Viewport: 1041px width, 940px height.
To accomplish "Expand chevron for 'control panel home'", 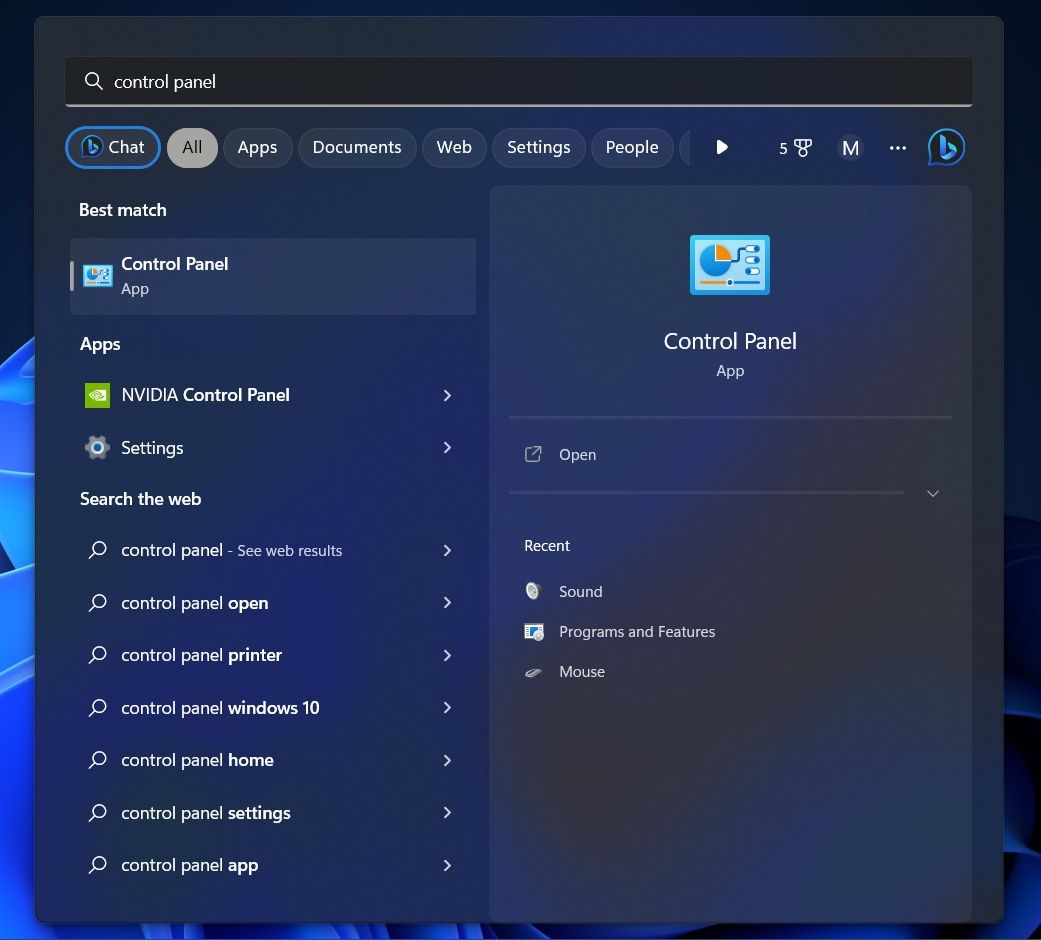I will coord(447,760).
